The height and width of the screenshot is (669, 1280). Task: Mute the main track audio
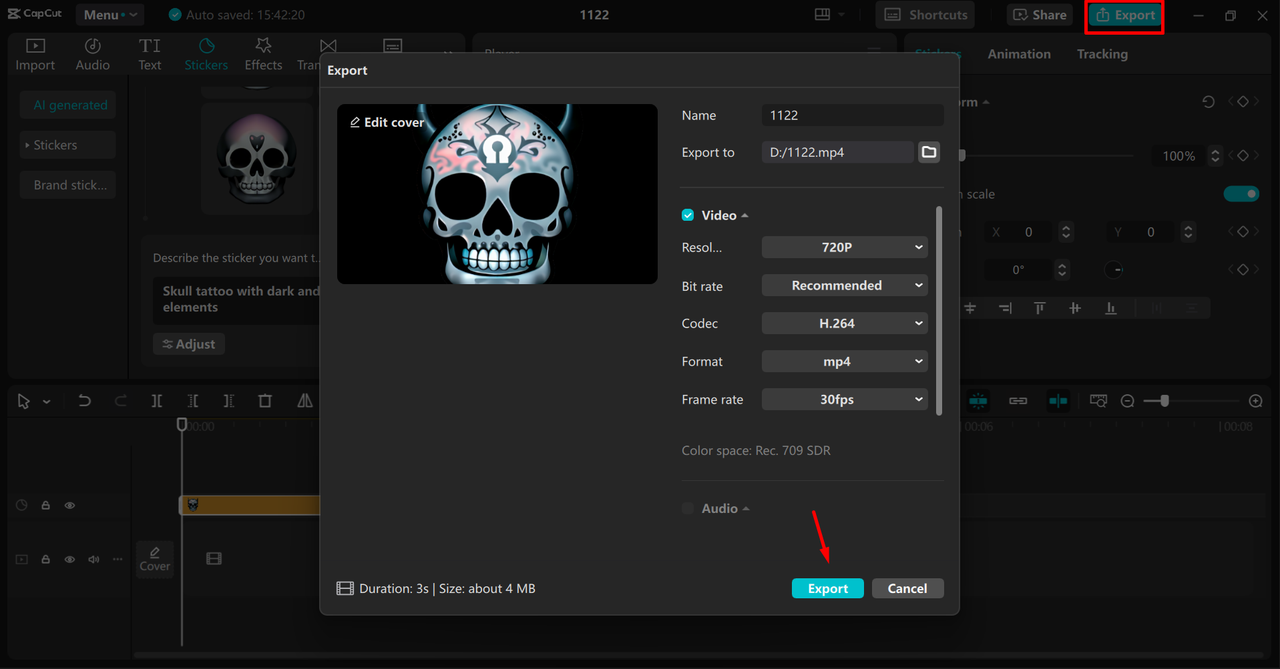[x=94, y=559]
